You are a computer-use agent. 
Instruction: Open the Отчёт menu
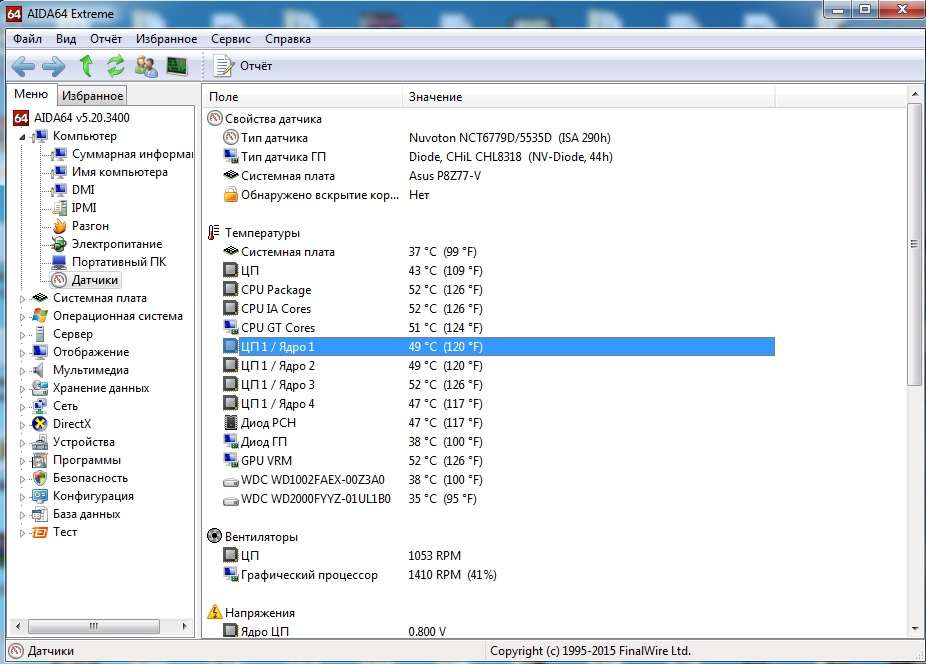[x=106, y=39]
